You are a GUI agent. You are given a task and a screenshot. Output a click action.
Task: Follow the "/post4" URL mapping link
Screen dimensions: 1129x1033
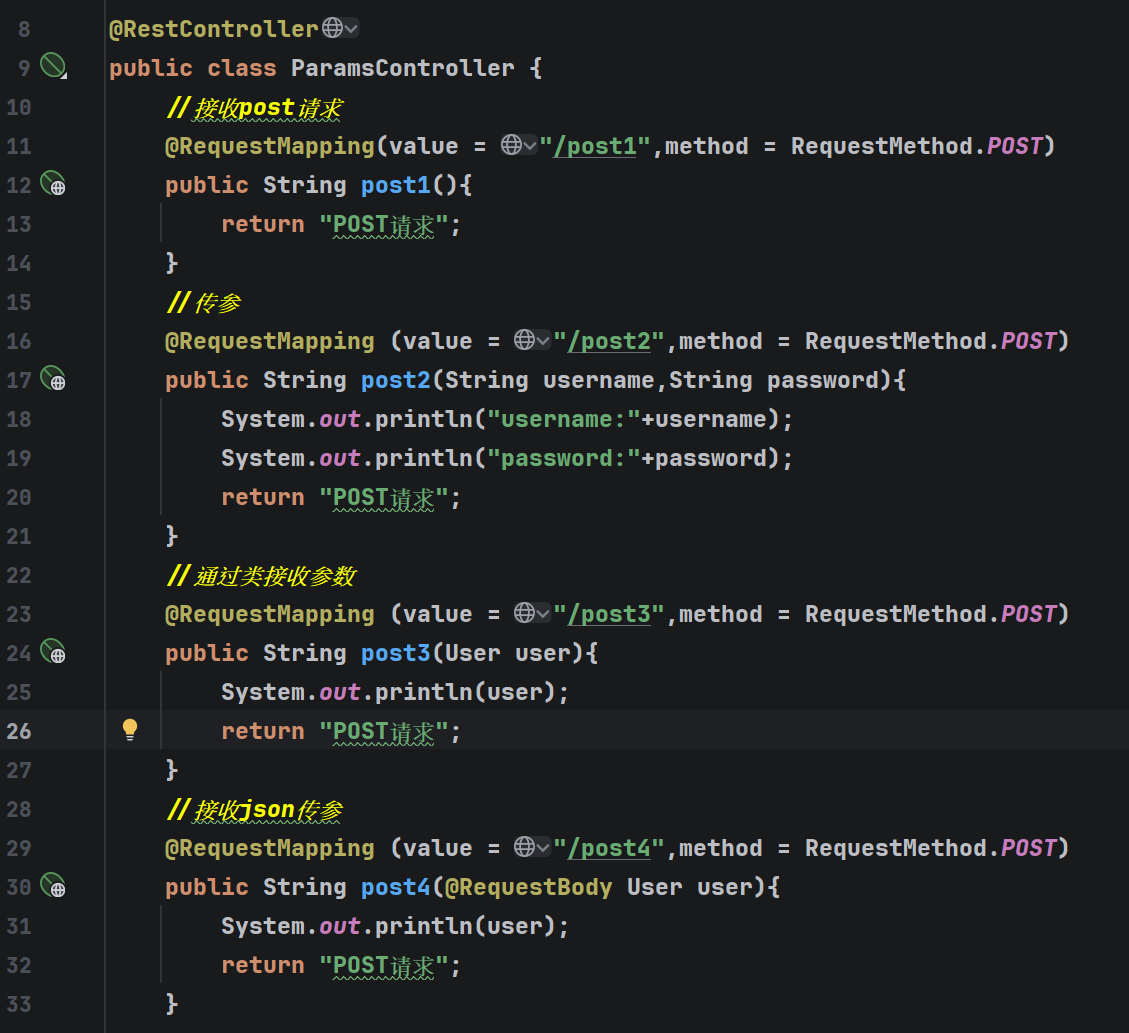coord(609,848)
